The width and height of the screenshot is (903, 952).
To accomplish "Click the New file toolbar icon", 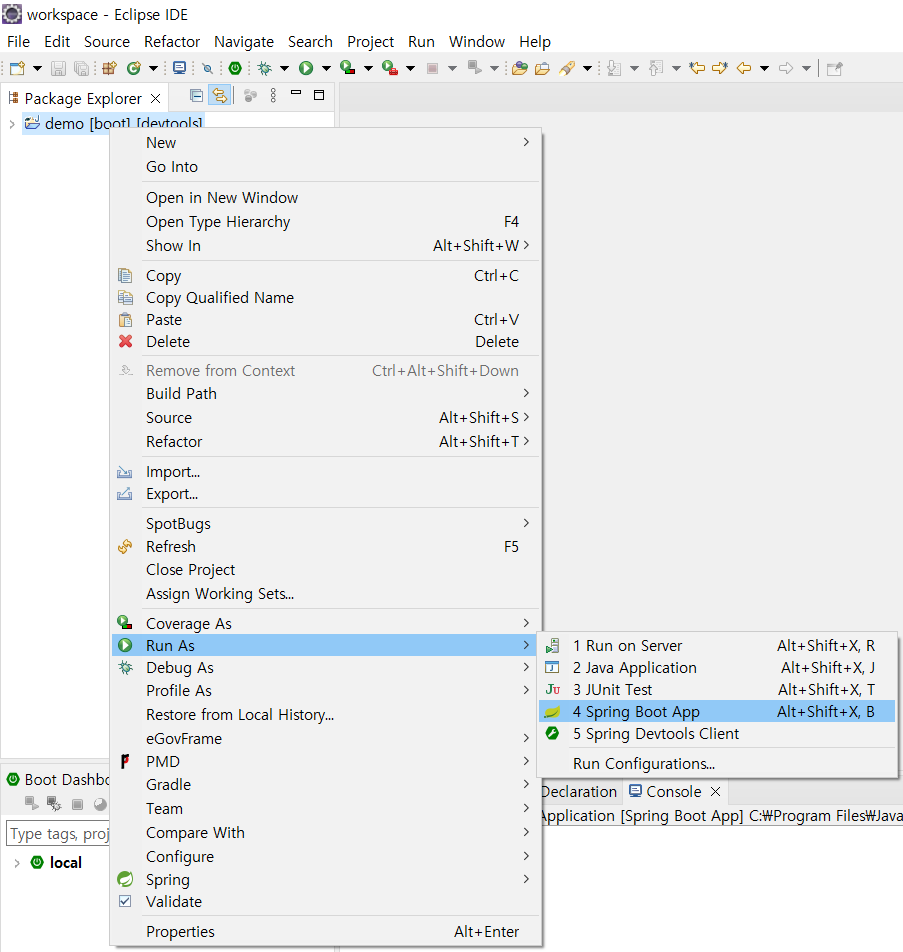I will [x=17, y=68].
